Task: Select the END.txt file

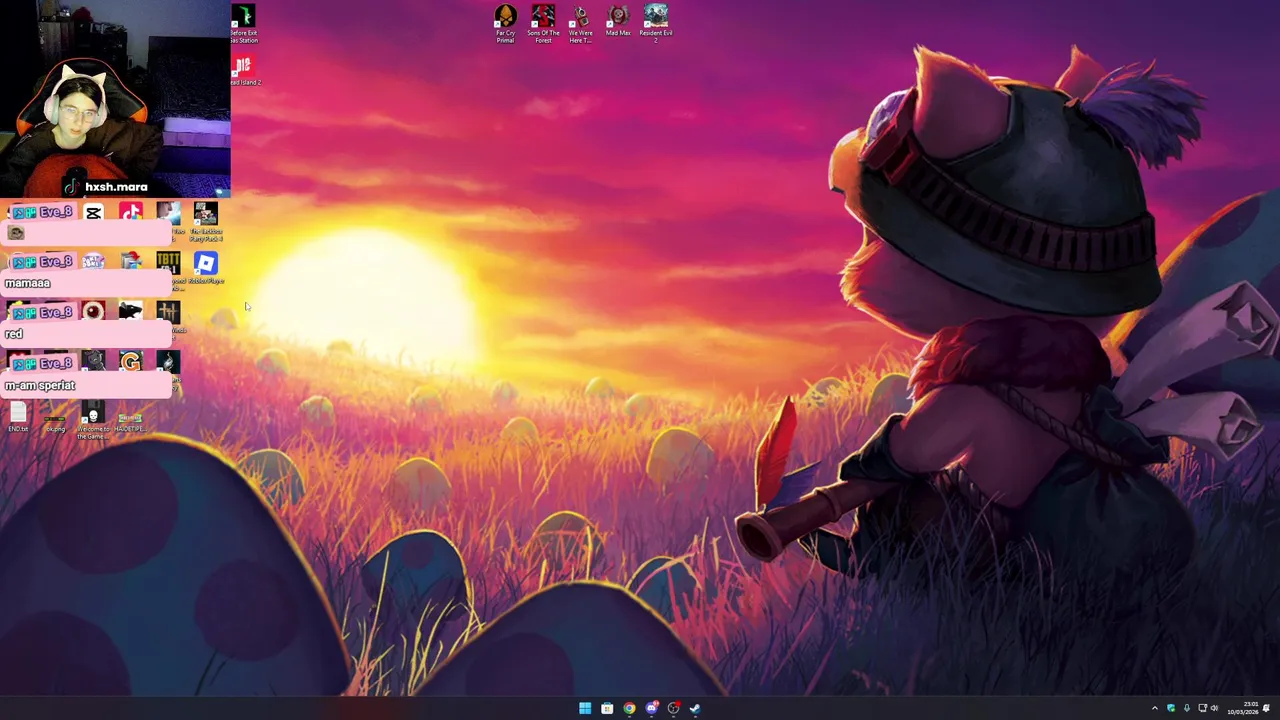Action: click(x=18, y=418)
